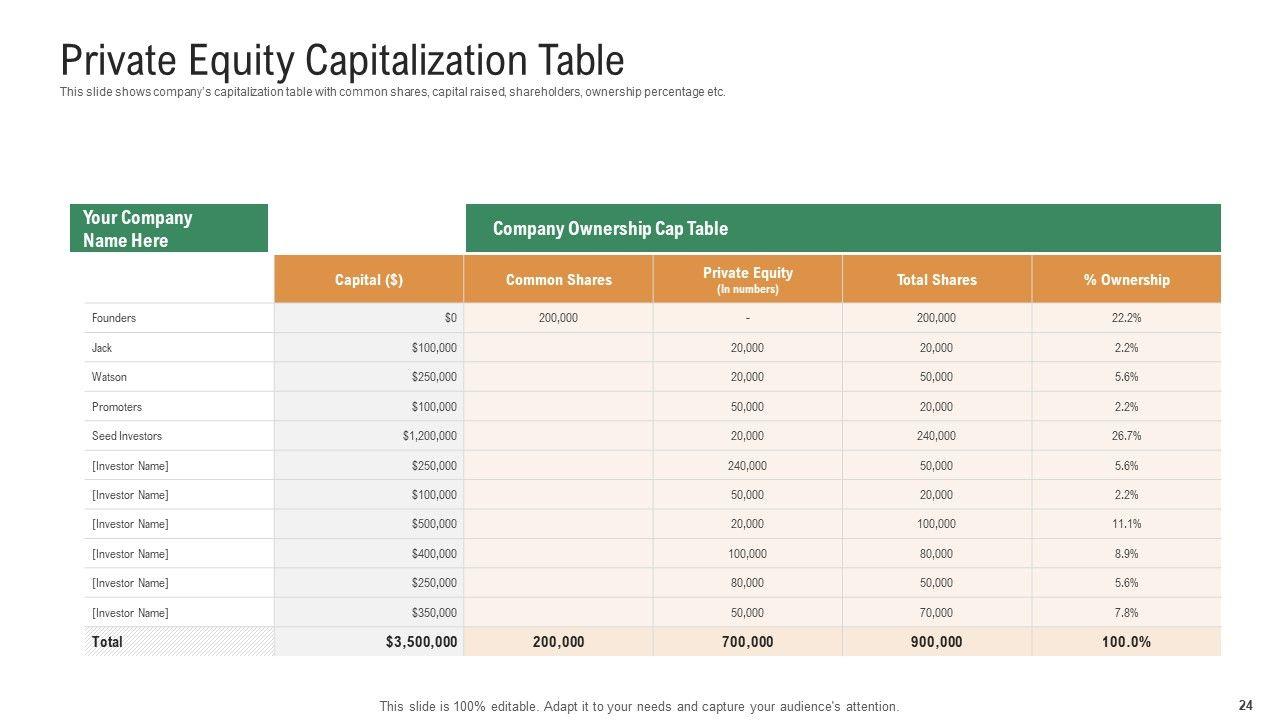Select the $1,200,000 Seed Investors capital cell
Screen dimensions: 1280x720
pyautogui.click(x=430, y=436)
